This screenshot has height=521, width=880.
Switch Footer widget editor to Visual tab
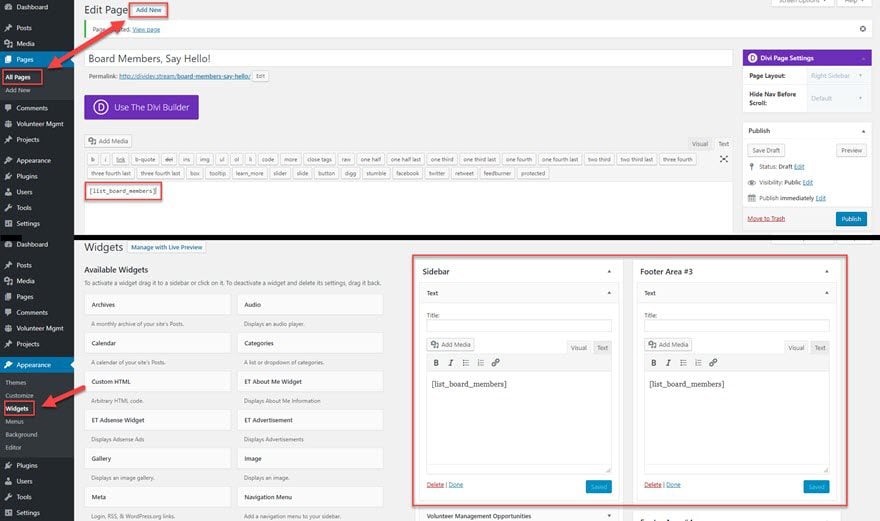tap(796, 348)
